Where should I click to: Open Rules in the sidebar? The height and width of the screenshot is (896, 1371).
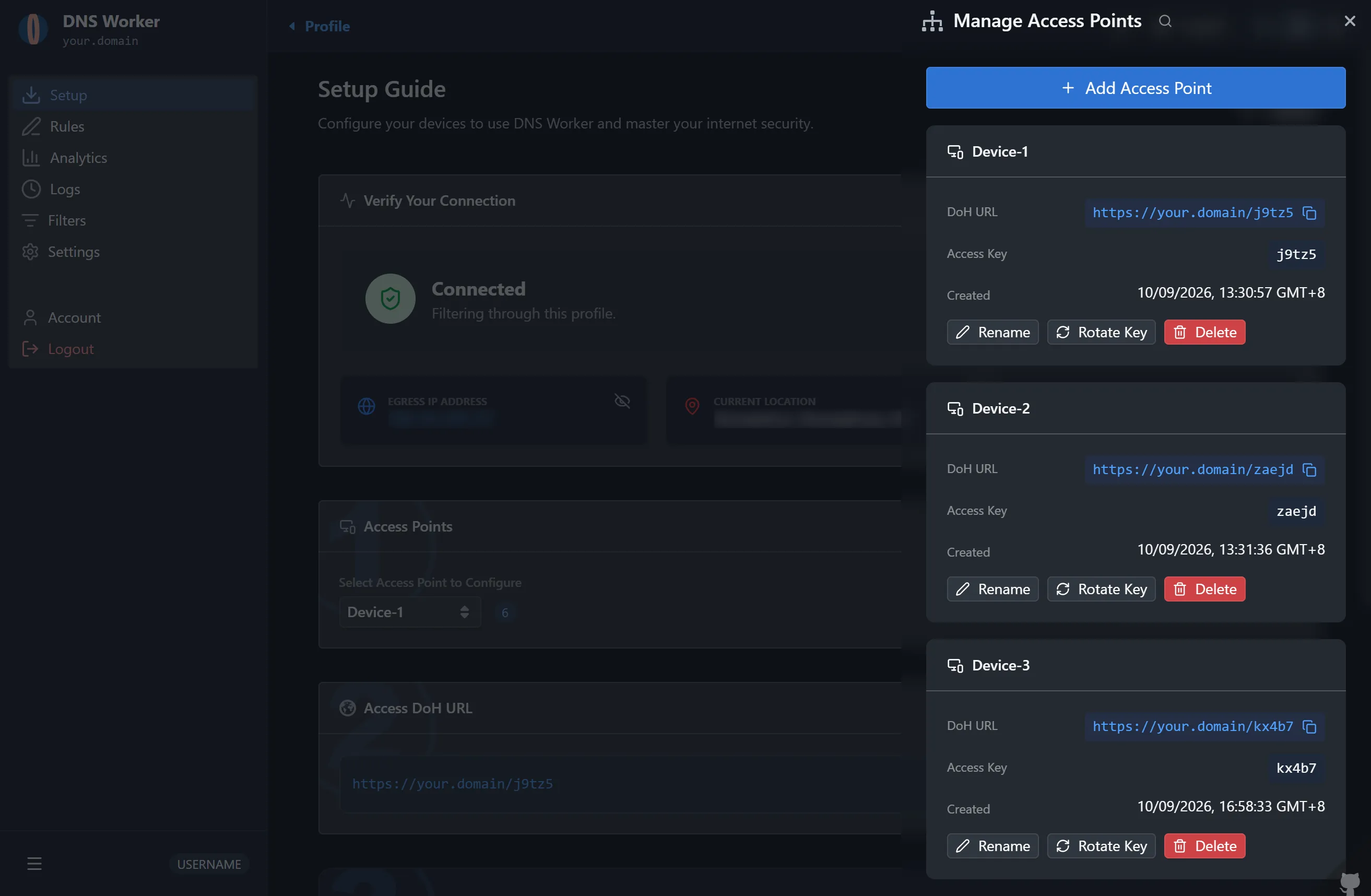click(x=133, y=126)
